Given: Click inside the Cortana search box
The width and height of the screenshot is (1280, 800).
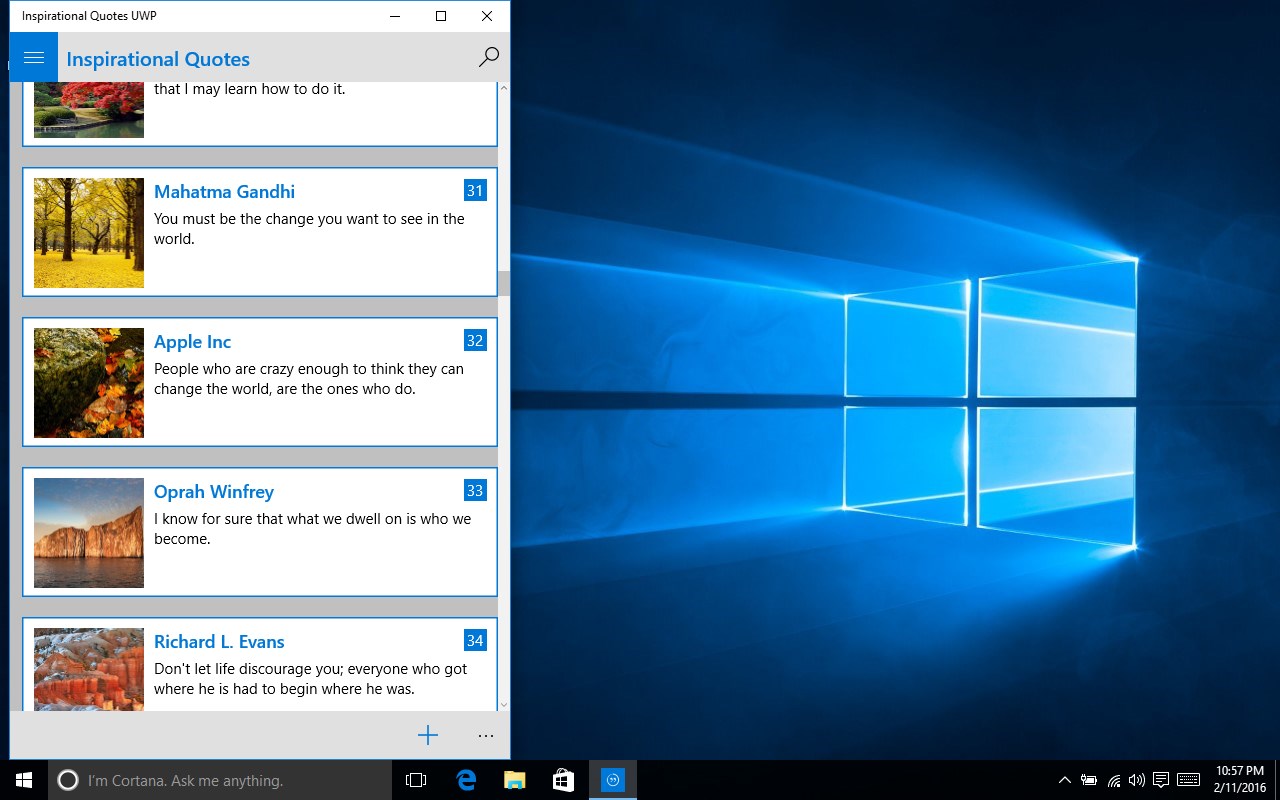Looking at the screenshot, I should click(x=200, y=780).
